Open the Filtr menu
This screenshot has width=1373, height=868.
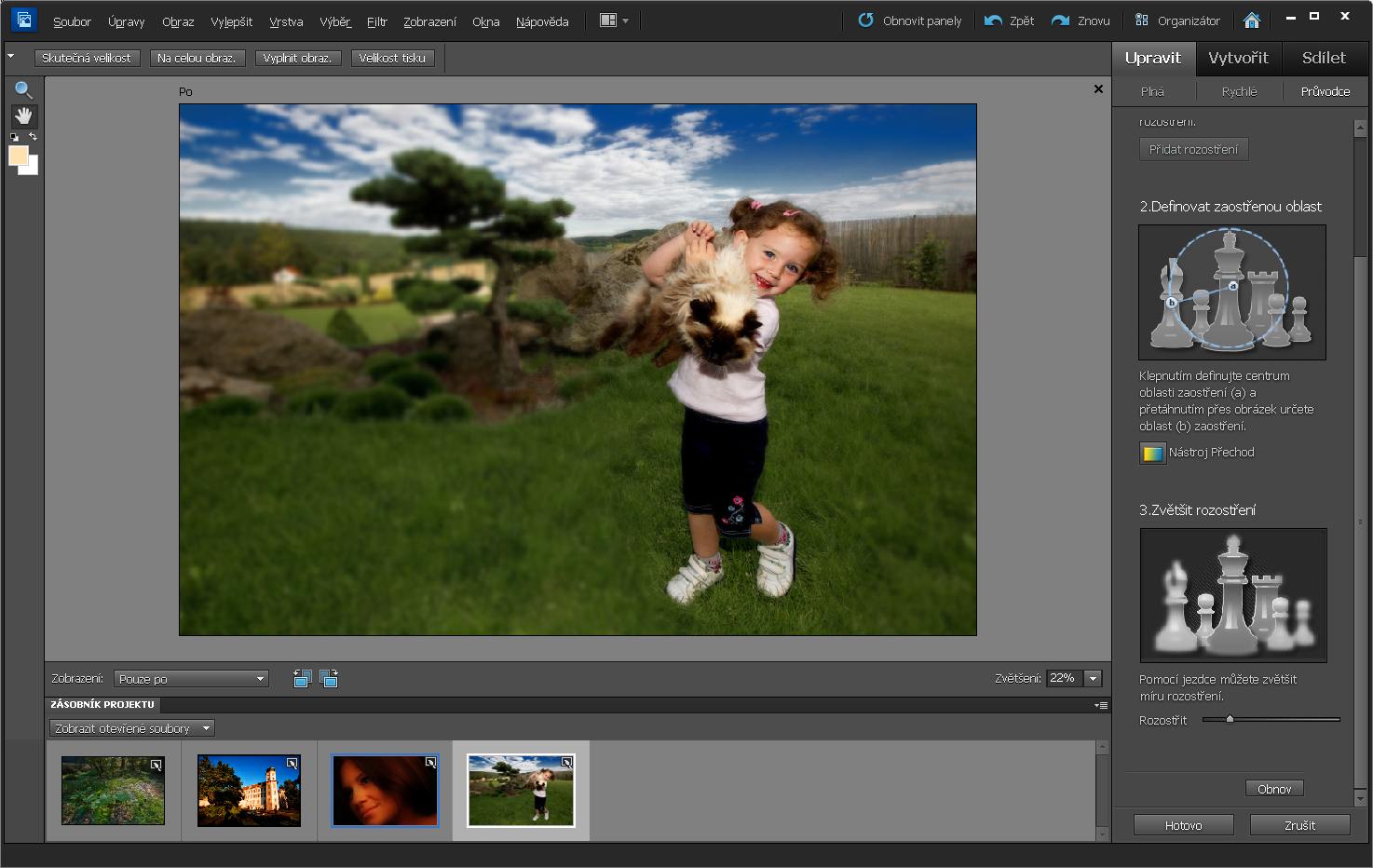376,21
